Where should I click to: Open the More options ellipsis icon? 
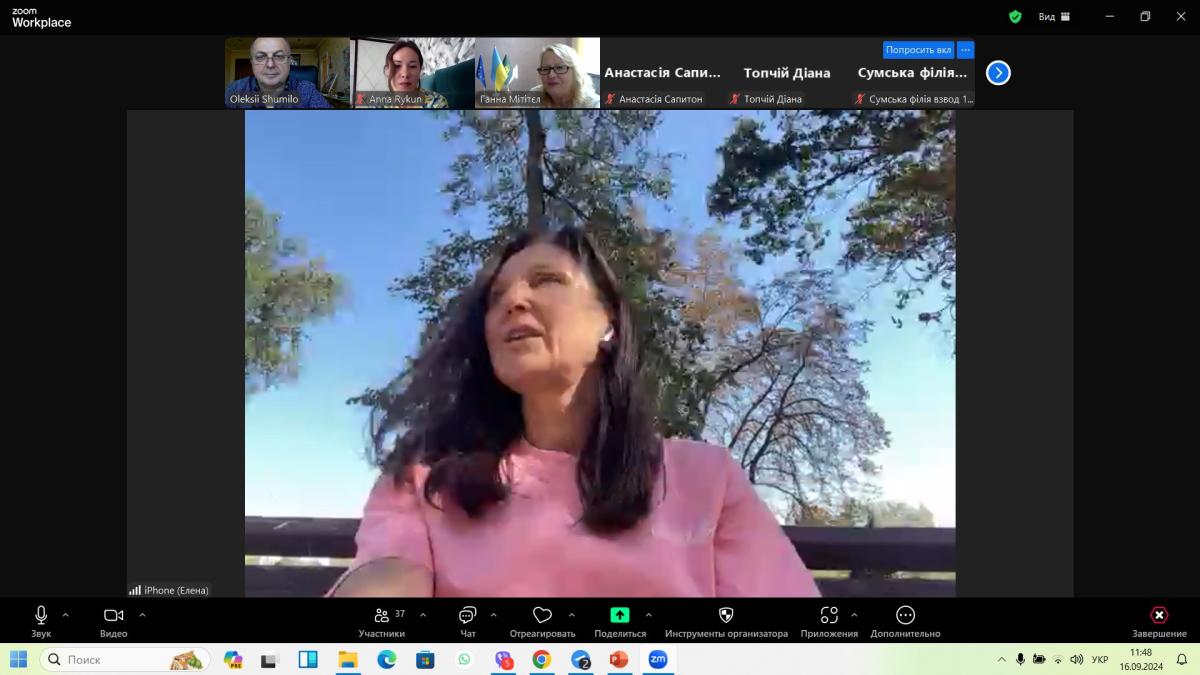pyautogui.click(x=905, y=616)
